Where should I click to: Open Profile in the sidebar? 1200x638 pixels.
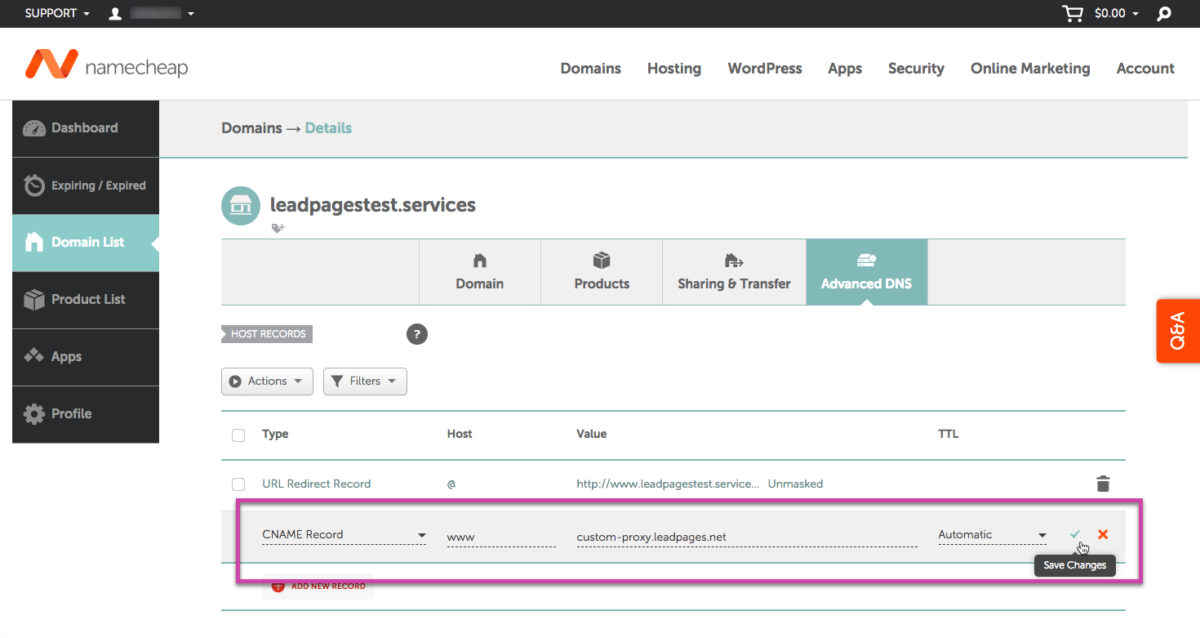85,413
